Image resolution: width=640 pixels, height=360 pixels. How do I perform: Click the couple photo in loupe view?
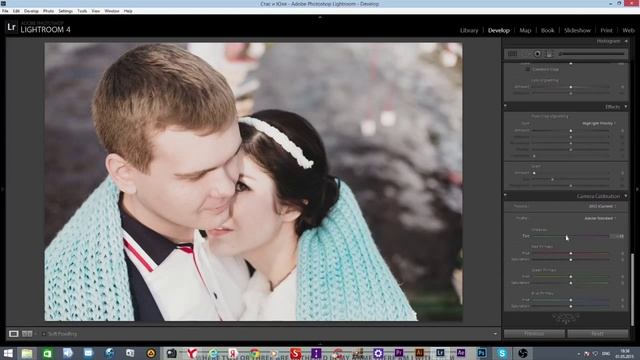click(x=253, y=182)
